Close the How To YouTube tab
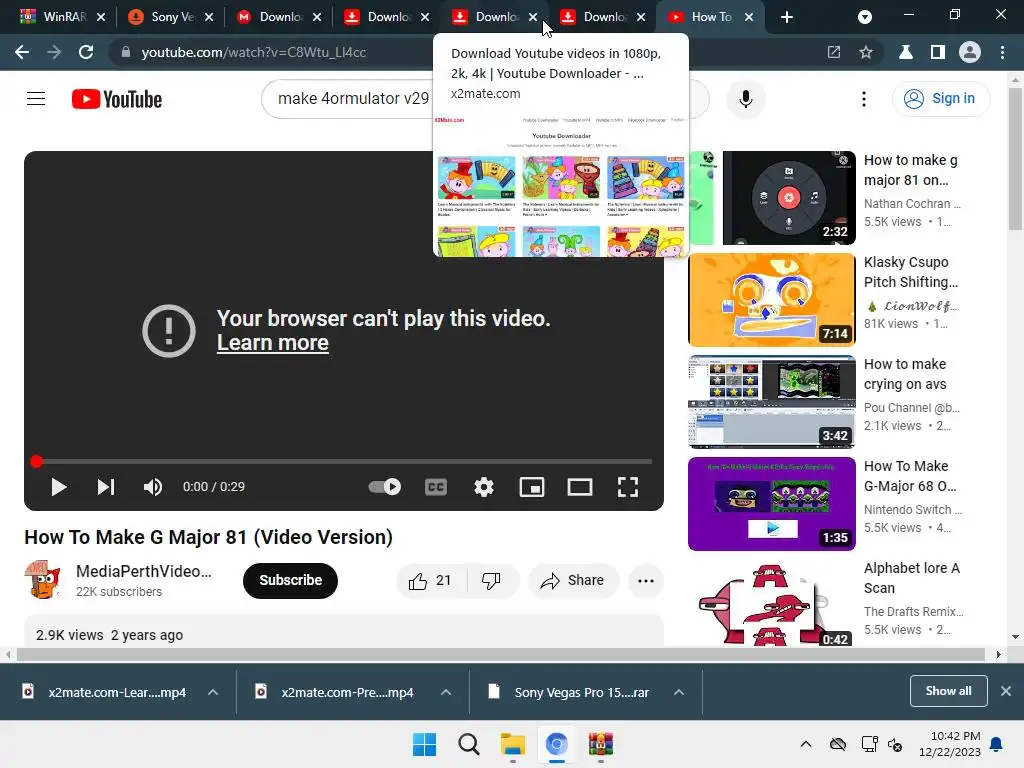Screen dimensions: 1024x768 pos(749,17)
